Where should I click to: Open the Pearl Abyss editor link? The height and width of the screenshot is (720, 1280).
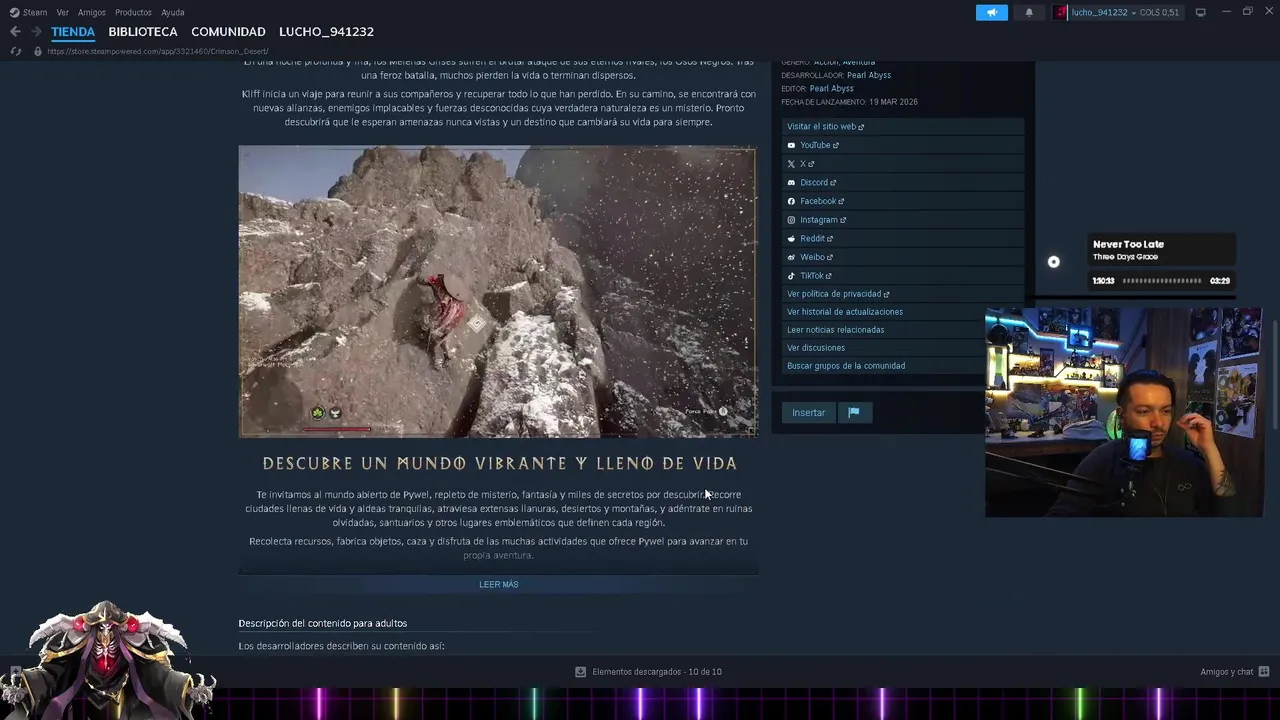pyautogui.click(x=832, y=88)
